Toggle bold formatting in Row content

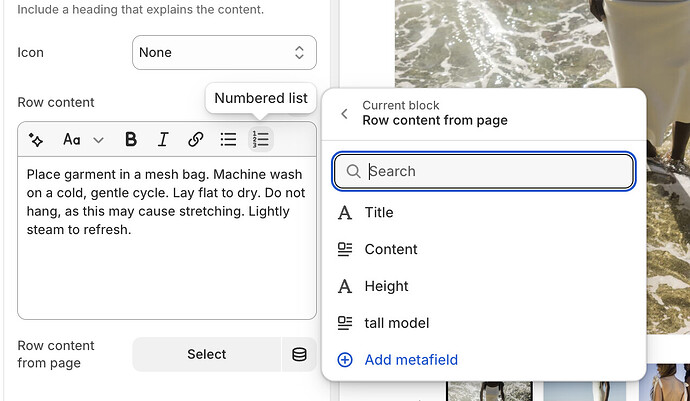click(130, 140)
